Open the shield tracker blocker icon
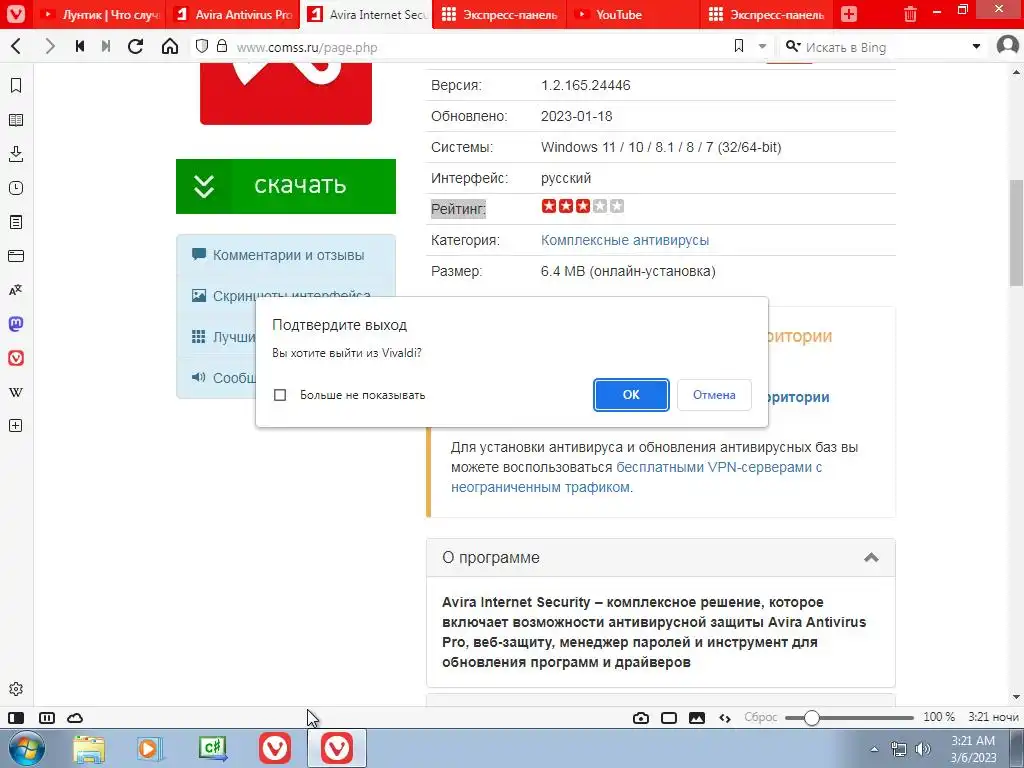The height and width of the screenshot is (768, 1024). (202, 46)
